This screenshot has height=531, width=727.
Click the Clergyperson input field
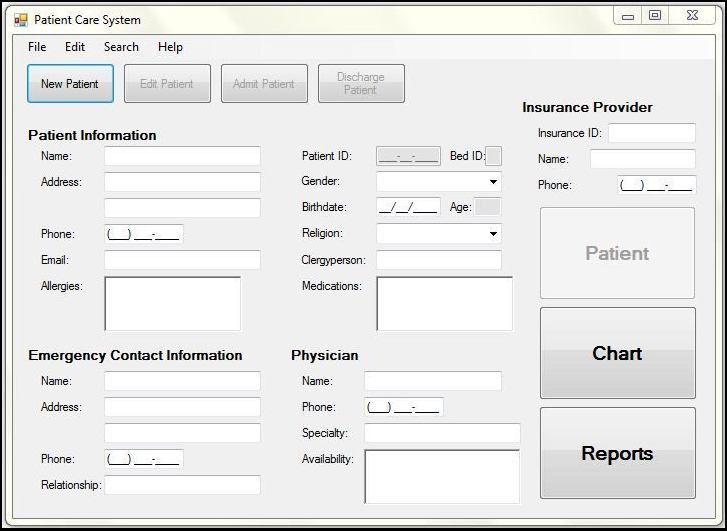(438, 260)
